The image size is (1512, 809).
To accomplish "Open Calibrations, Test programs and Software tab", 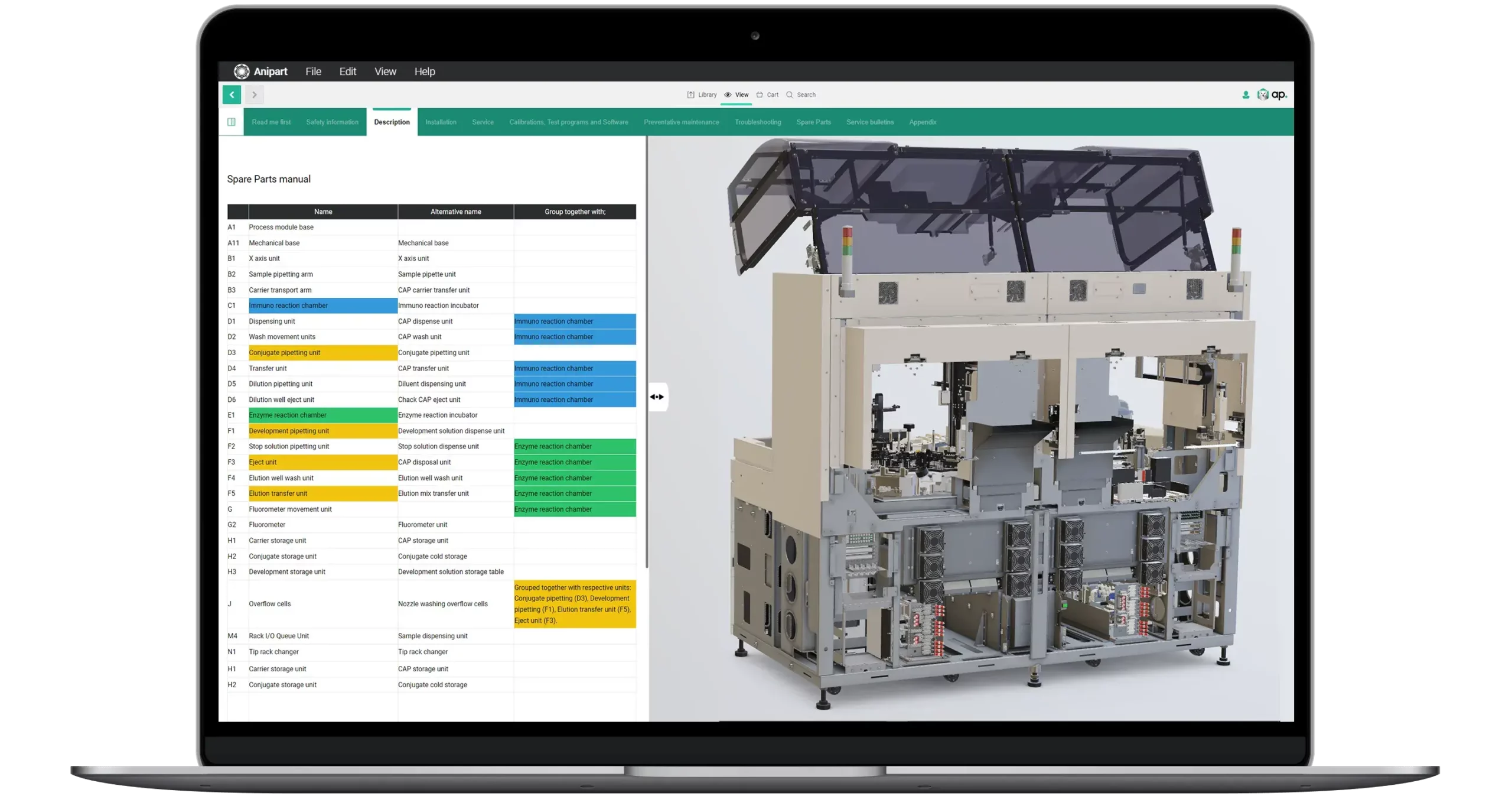I will [568, 122].
